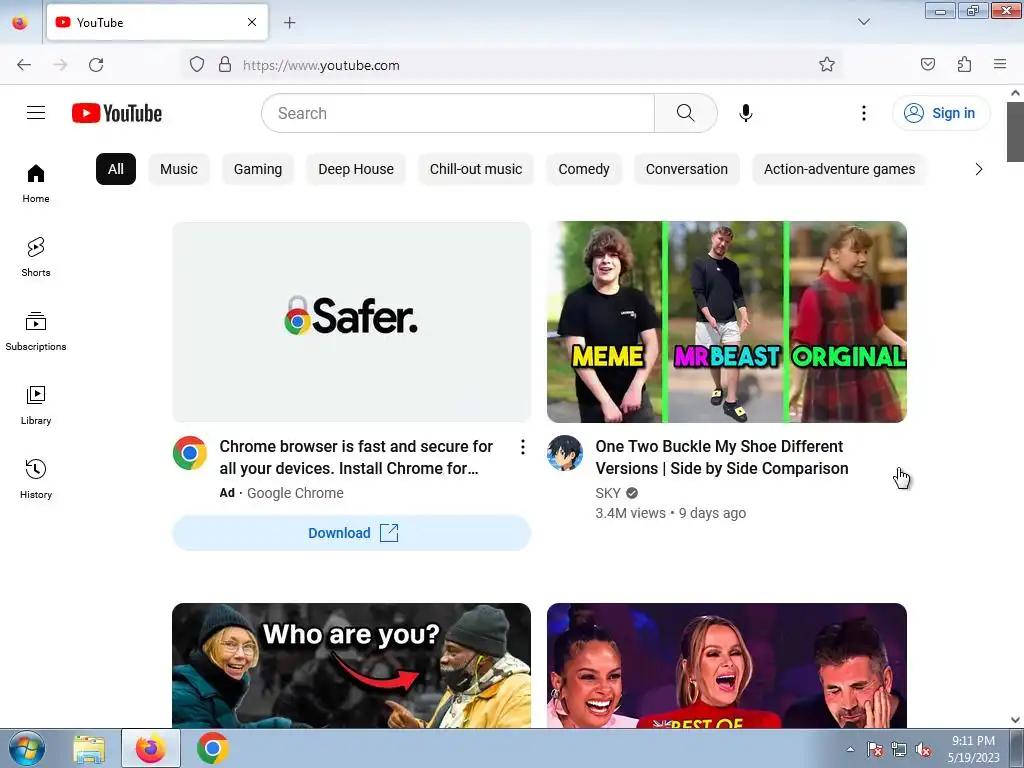The image size is (1024, 768).
Task: Click the taskbar clock and date
Action: (973, 749)
